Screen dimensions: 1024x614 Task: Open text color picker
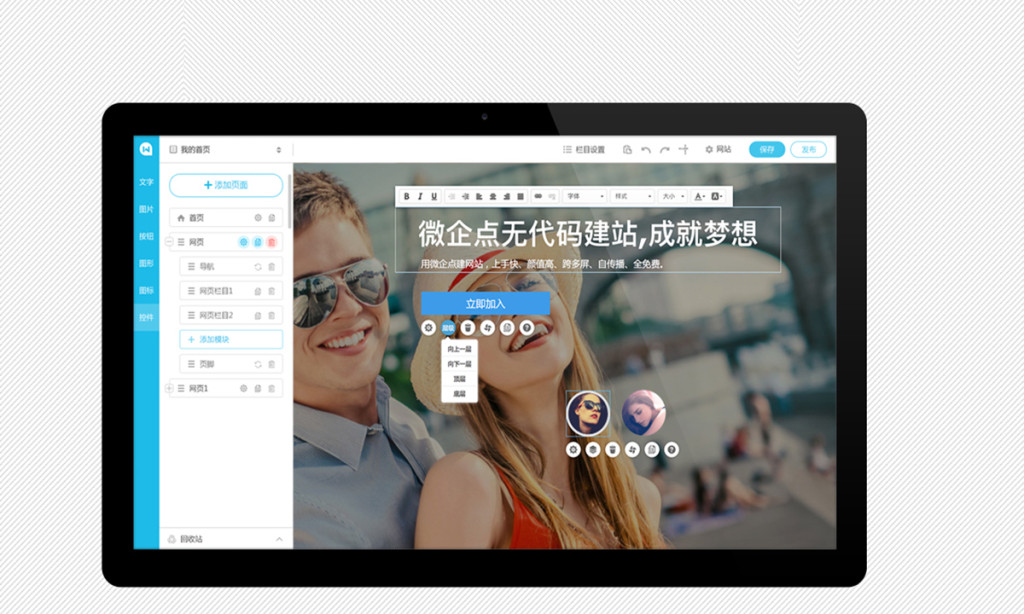(x=699, y=196)
